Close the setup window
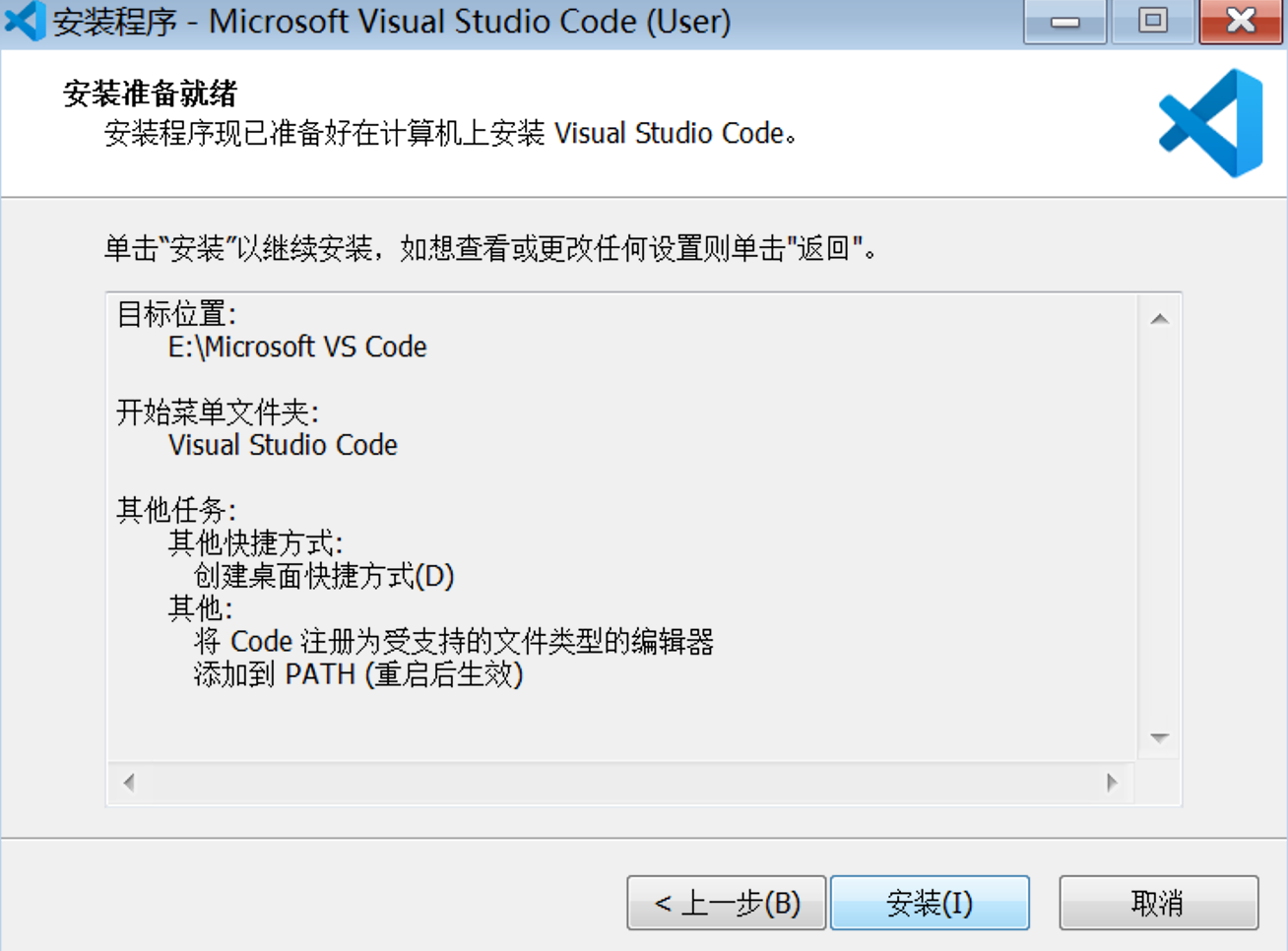This screenshot has height=951, width=1288. [1241, 21]
